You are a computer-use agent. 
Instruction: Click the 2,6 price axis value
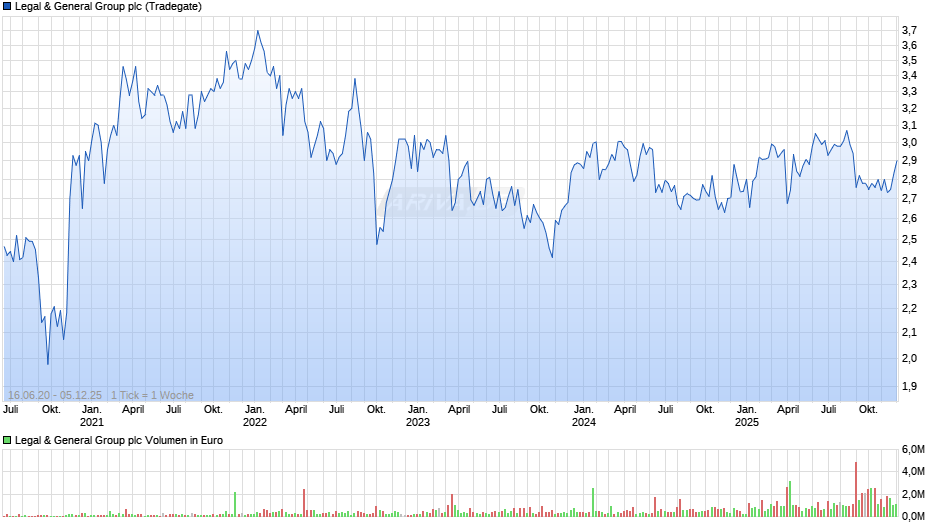pos(909,218)
